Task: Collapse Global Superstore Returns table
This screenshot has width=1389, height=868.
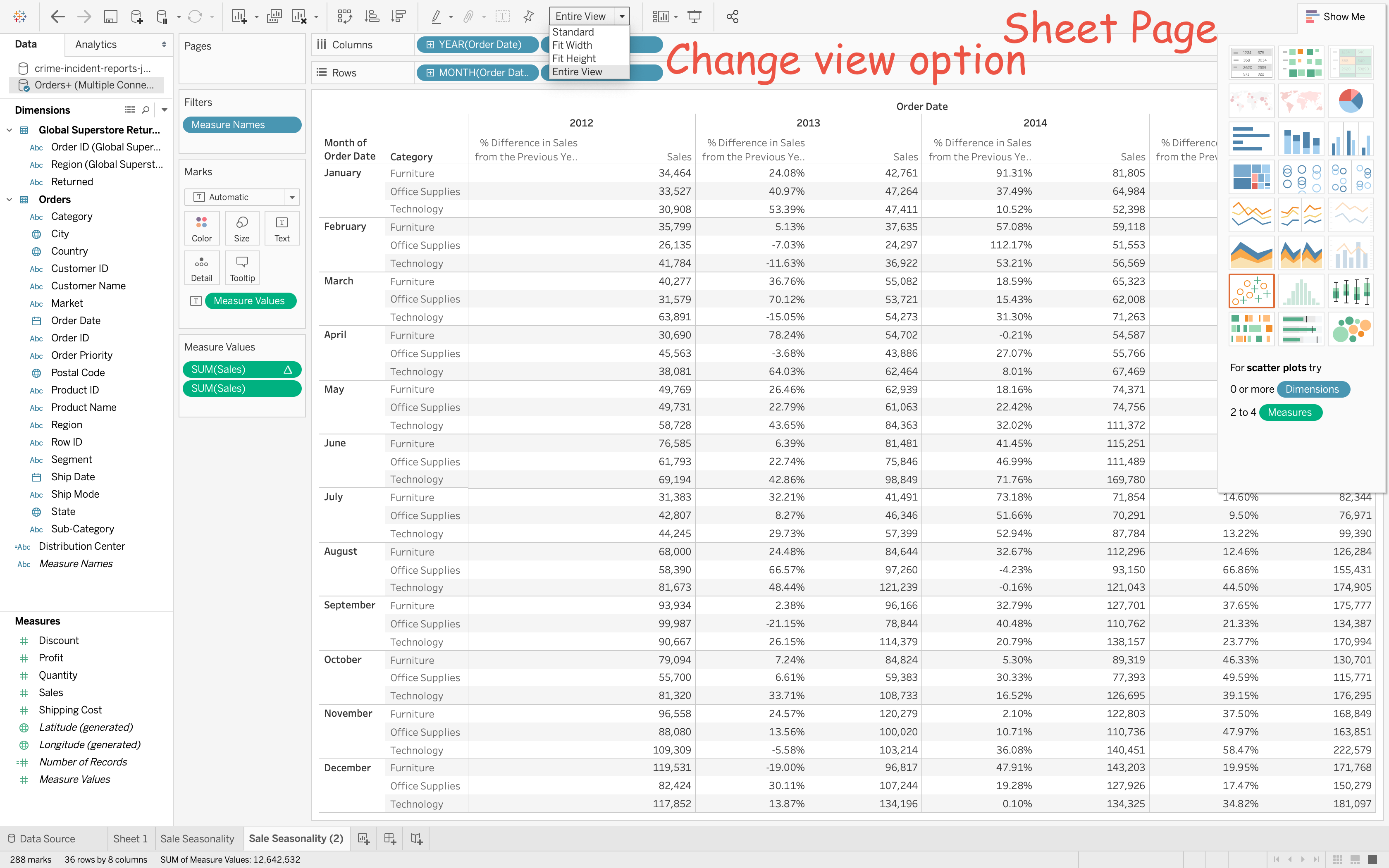Action: coord(9,130)
